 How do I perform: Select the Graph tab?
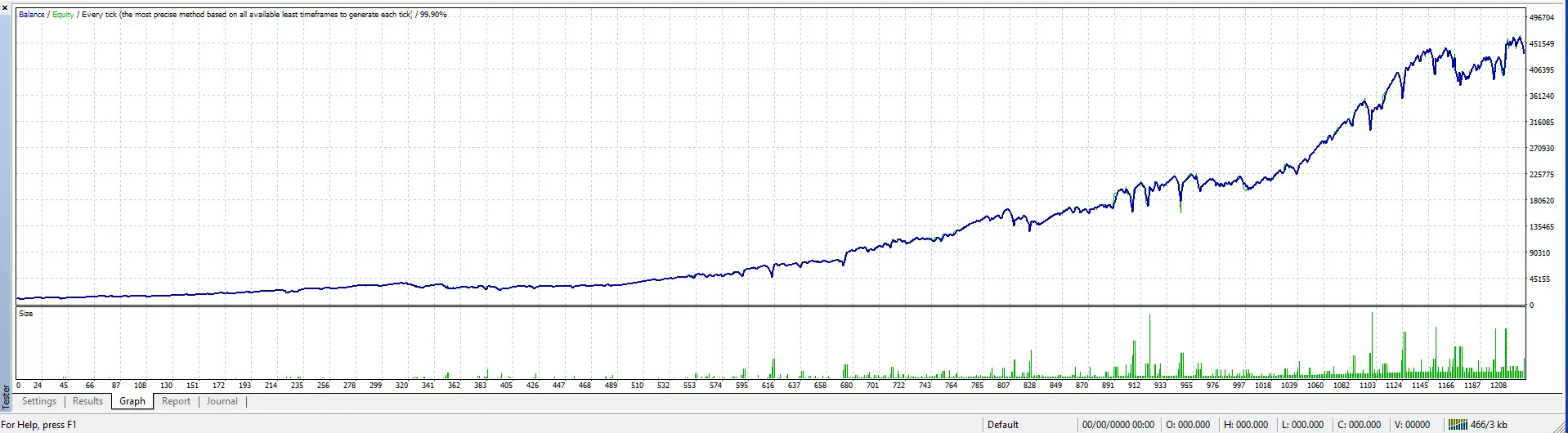coord(132,401)
